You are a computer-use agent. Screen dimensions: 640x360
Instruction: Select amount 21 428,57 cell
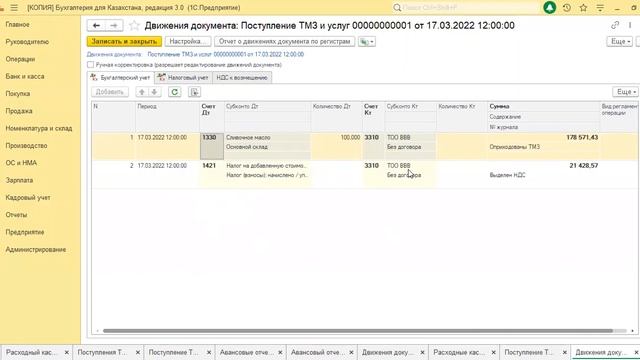coord(543,166)
